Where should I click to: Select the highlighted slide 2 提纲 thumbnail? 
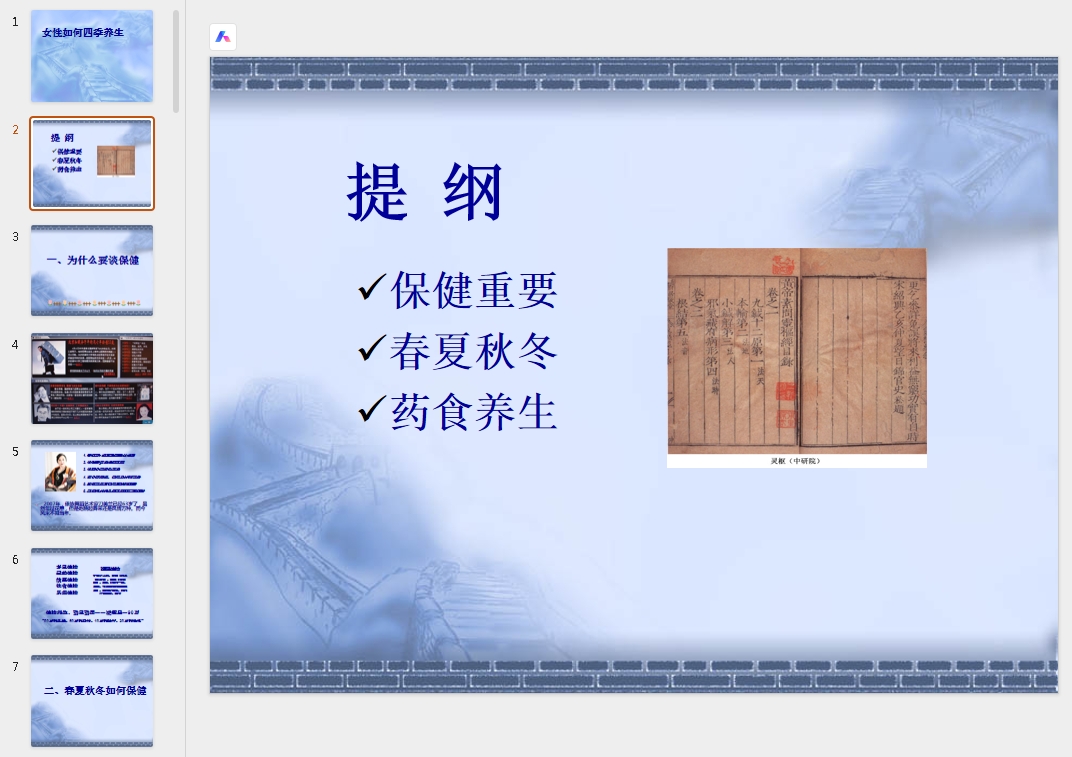(92, 163)
